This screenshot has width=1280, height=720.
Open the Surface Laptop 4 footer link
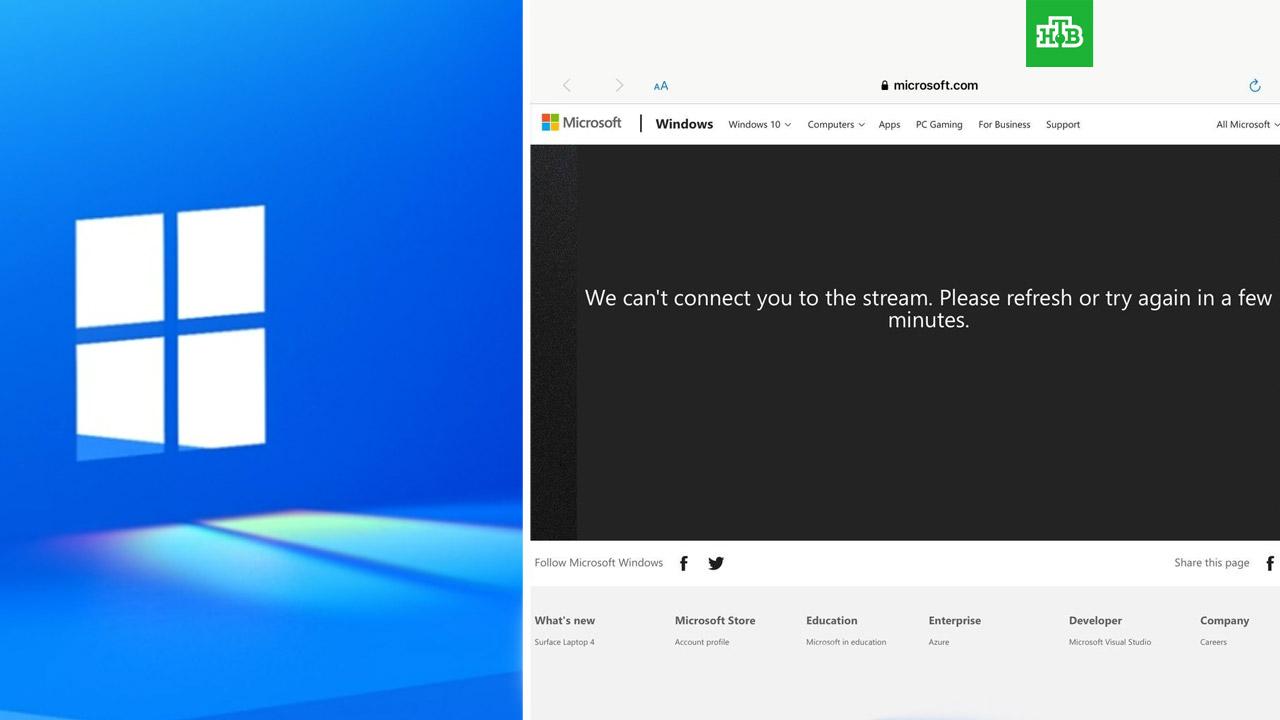point(564,642)
